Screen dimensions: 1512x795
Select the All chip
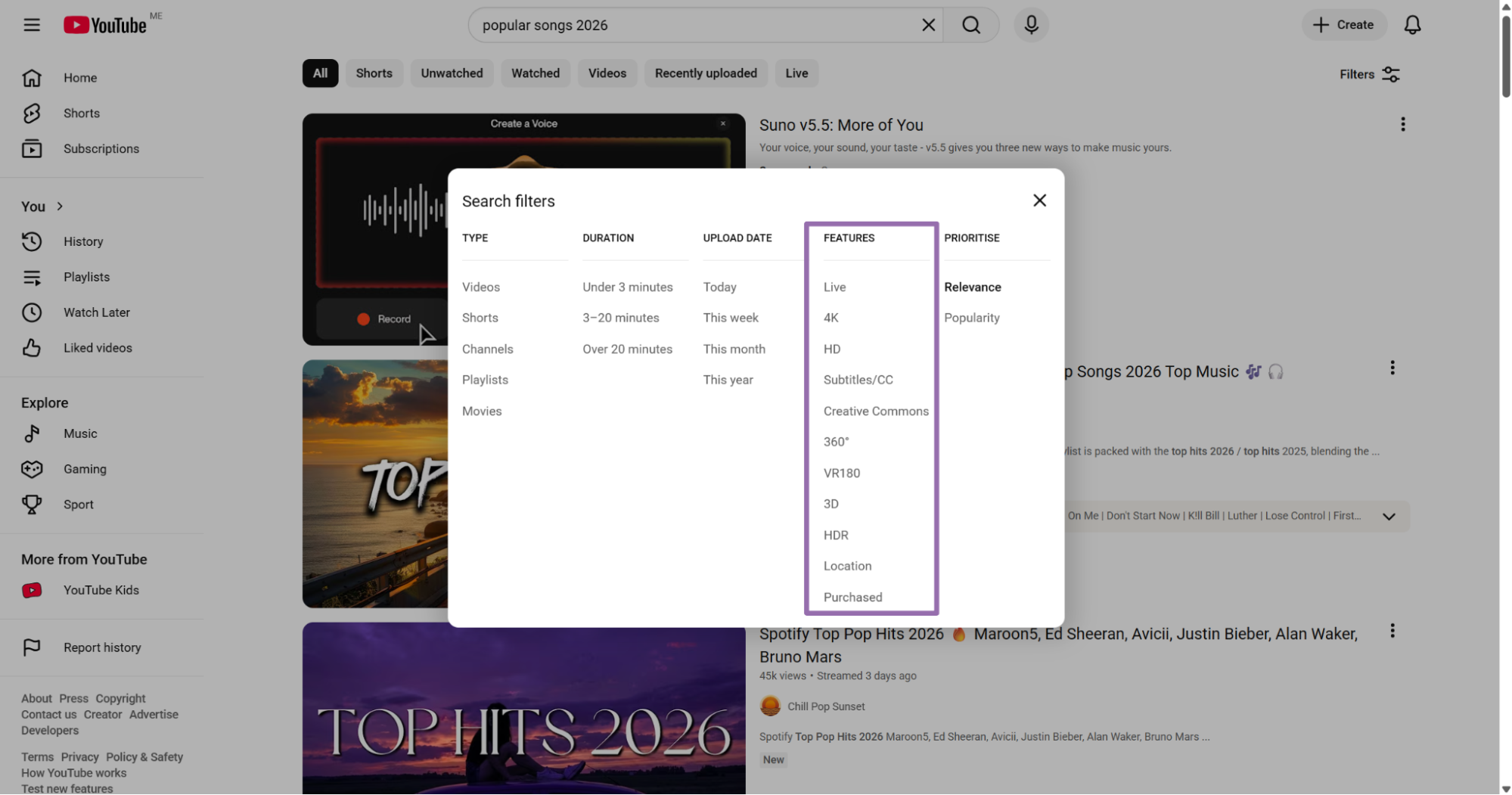321,73
